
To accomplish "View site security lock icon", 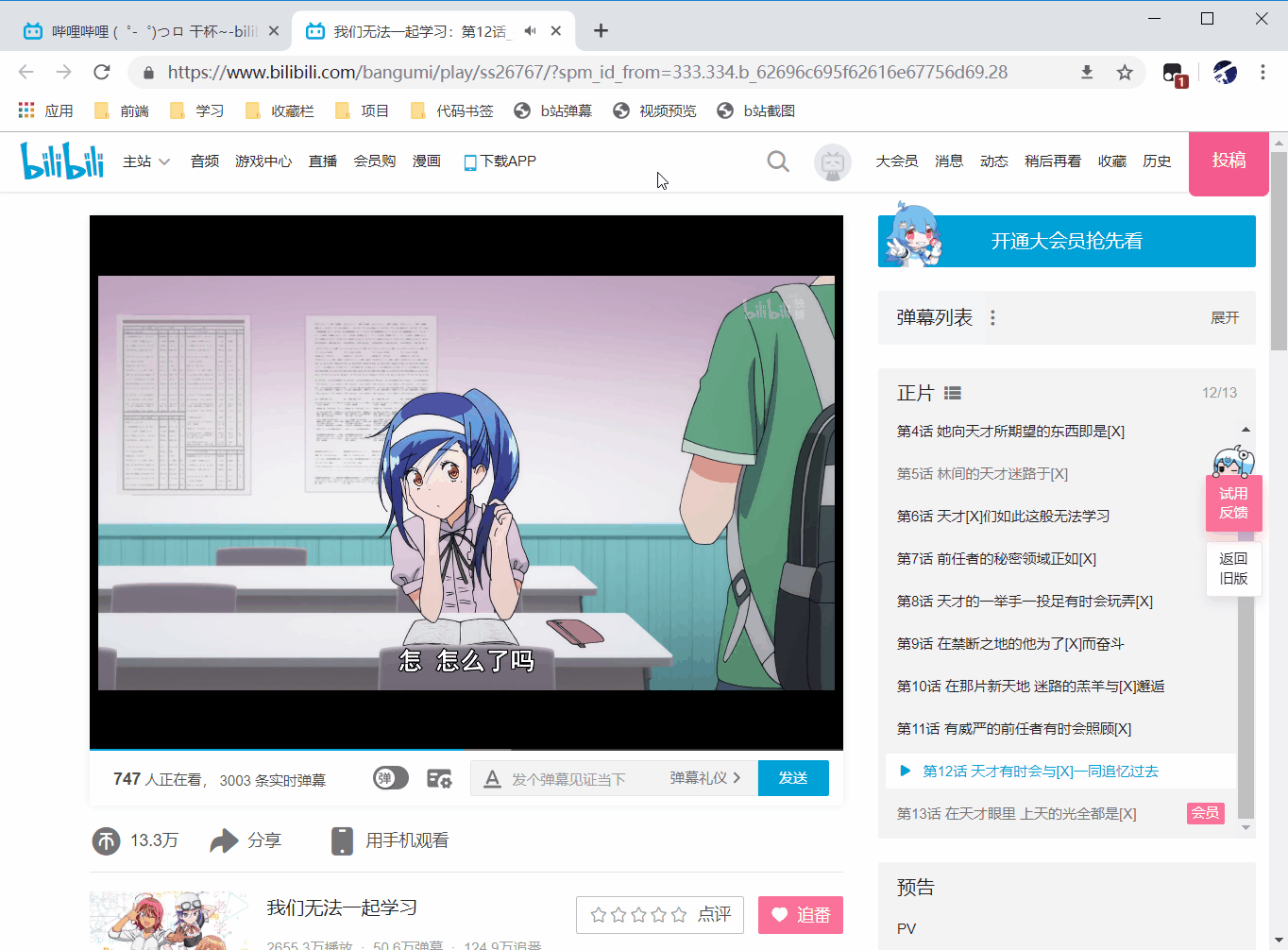I will 148,73.
